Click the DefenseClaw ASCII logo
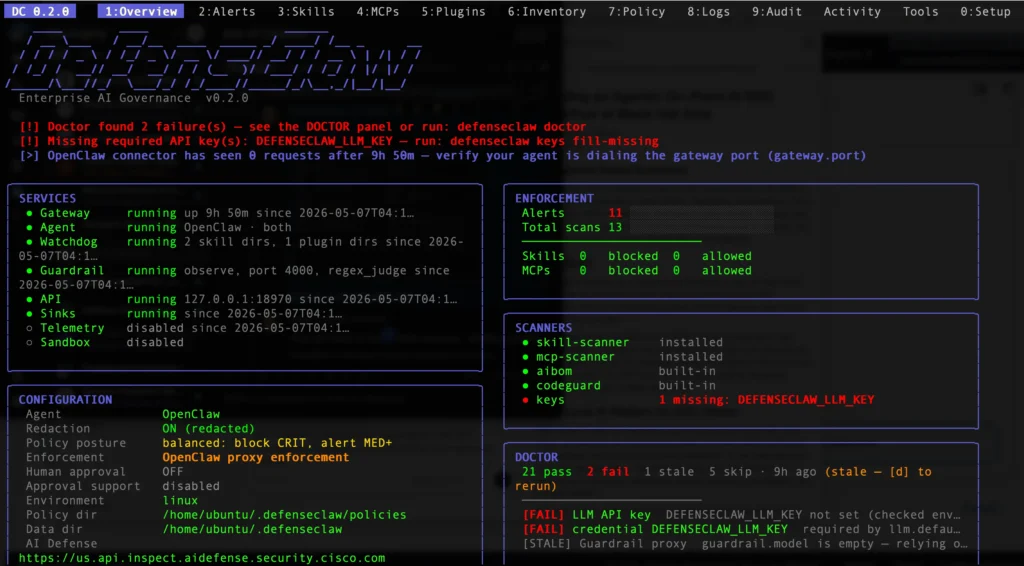Screen dimensions: 1024x566 213,60
